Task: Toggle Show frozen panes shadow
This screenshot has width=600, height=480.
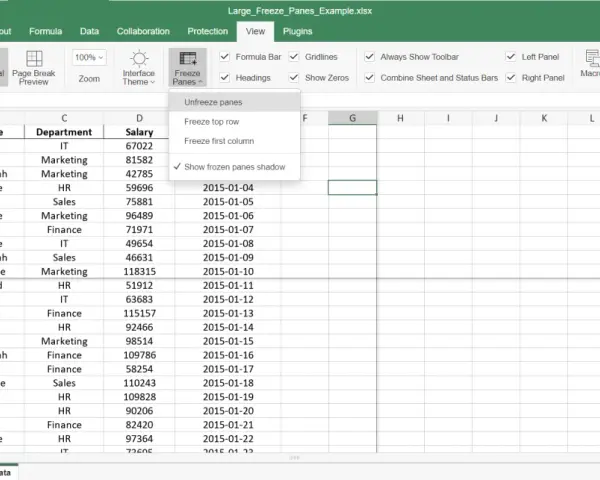Action: [234, 167]
